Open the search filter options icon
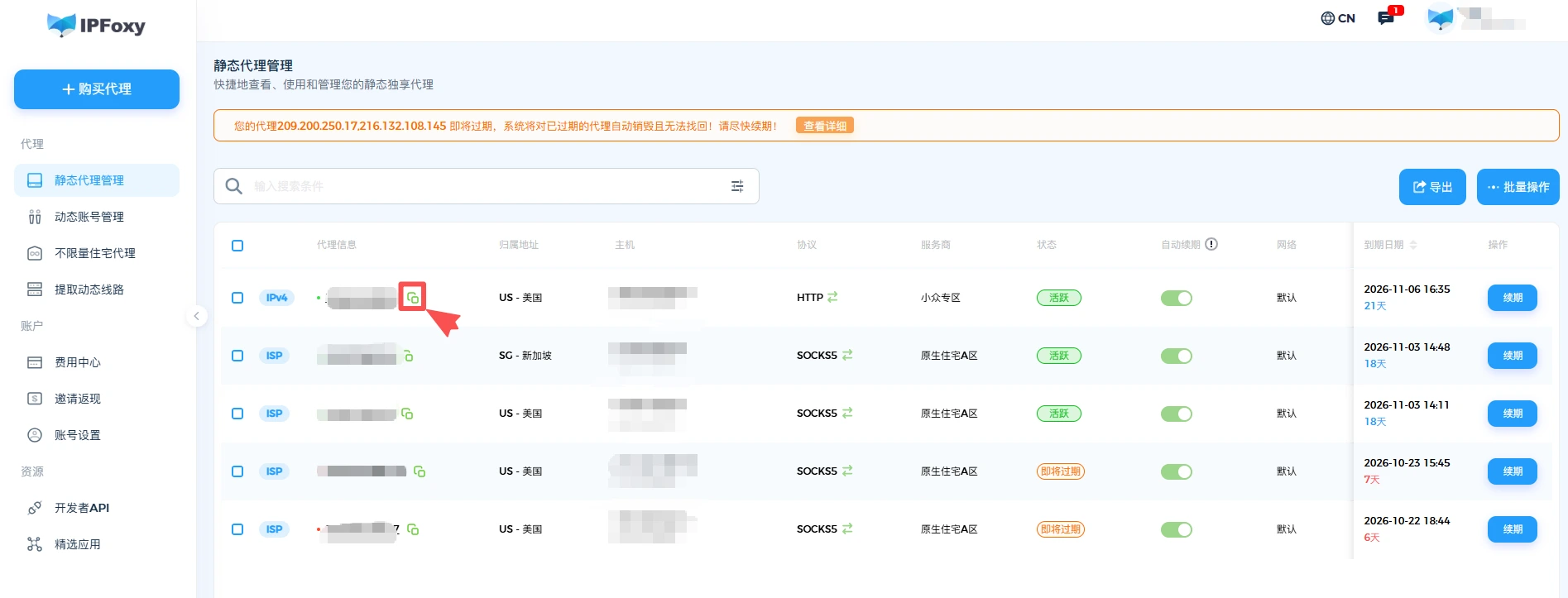 point(737,186)
